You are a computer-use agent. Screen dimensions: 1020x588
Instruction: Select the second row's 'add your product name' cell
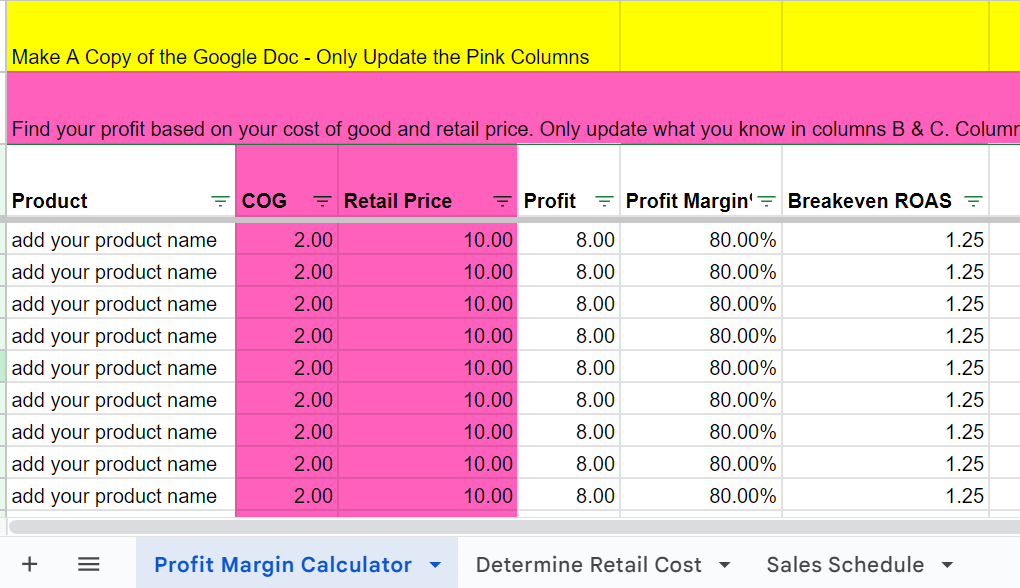[120, 271]
